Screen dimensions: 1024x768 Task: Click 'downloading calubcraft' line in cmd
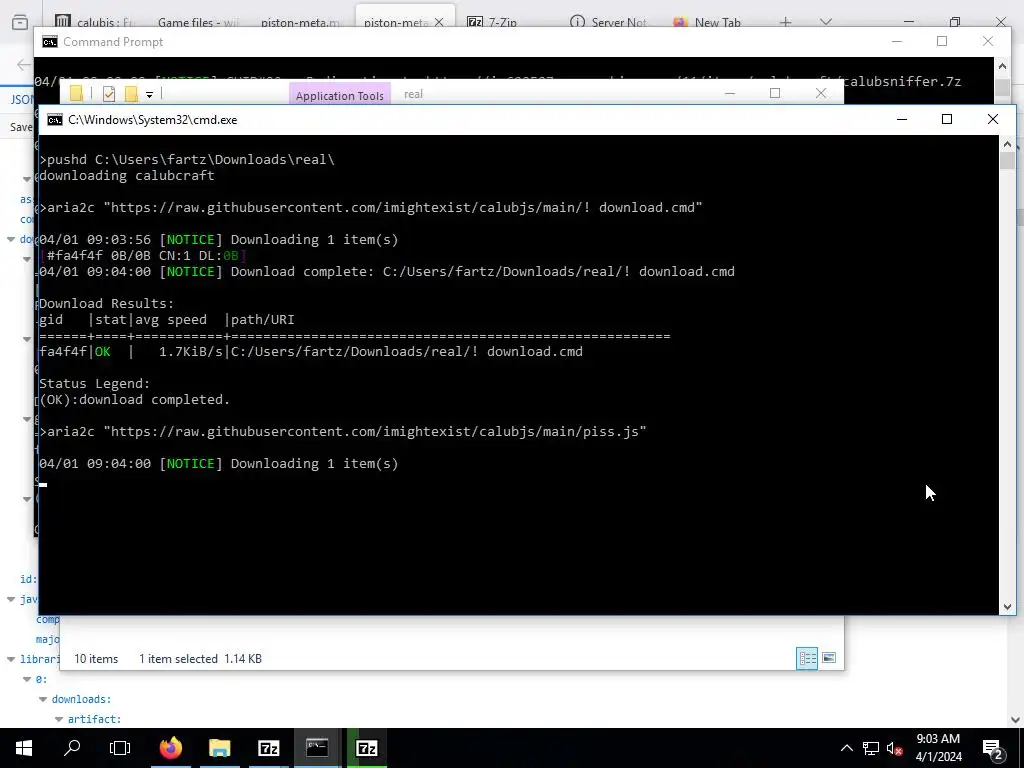127,176
